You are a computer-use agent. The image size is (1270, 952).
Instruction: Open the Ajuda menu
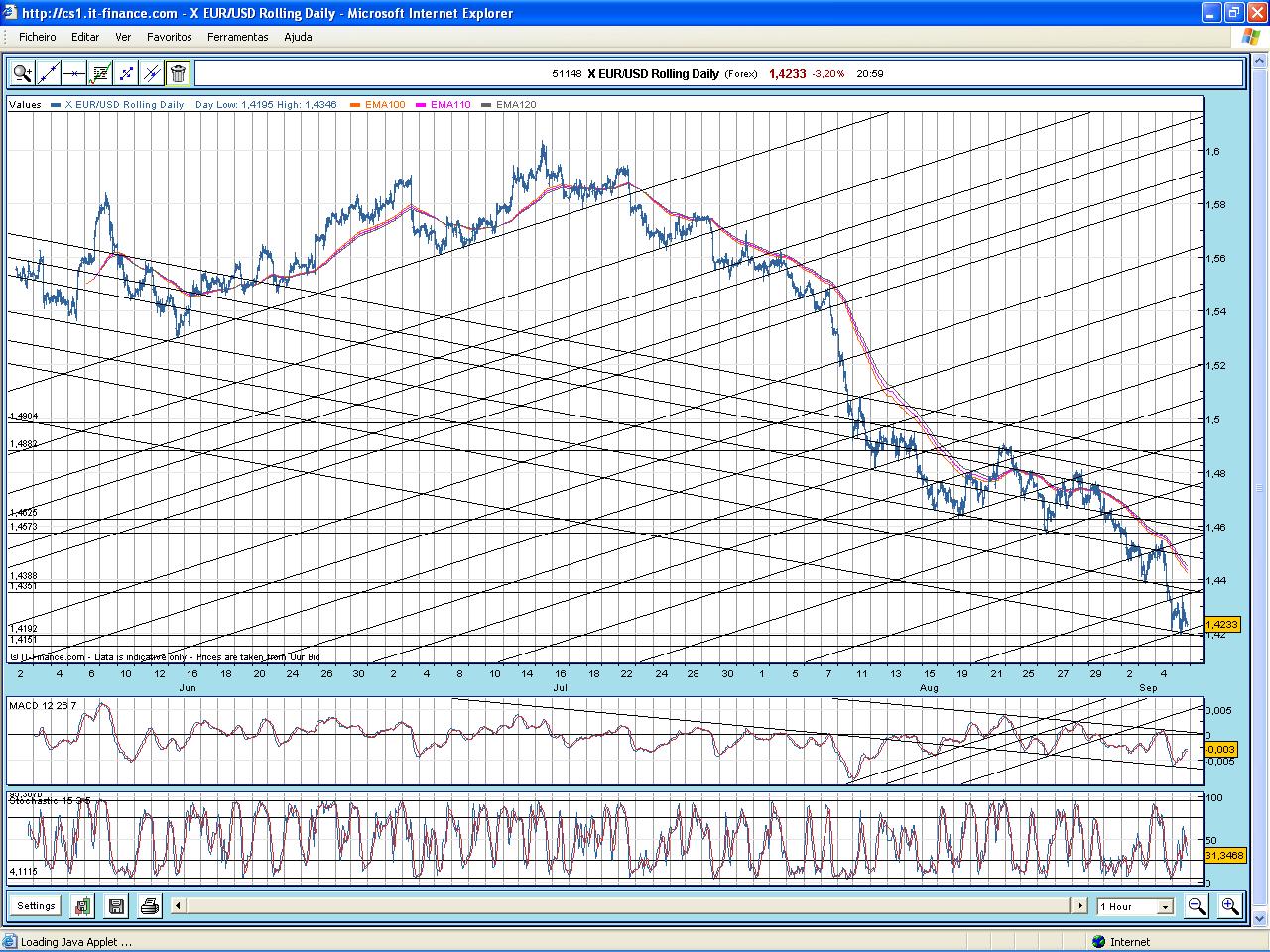point(298,37)
